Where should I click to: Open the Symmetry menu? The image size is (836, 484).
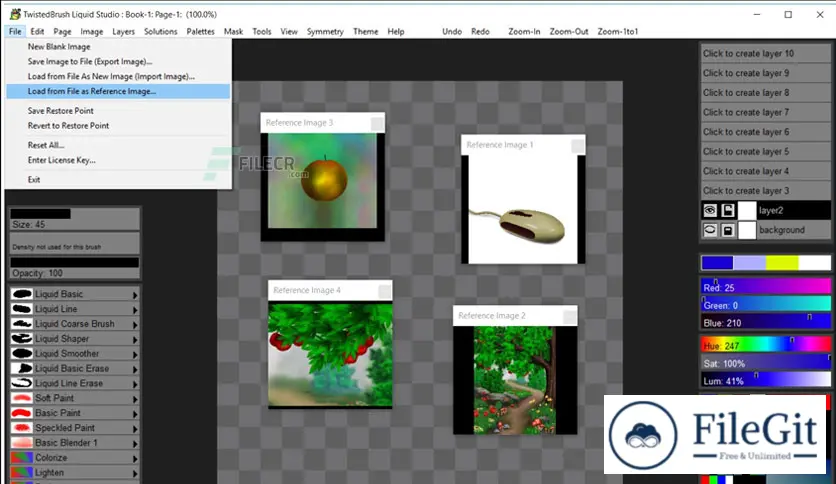click(x=325, y=31)
